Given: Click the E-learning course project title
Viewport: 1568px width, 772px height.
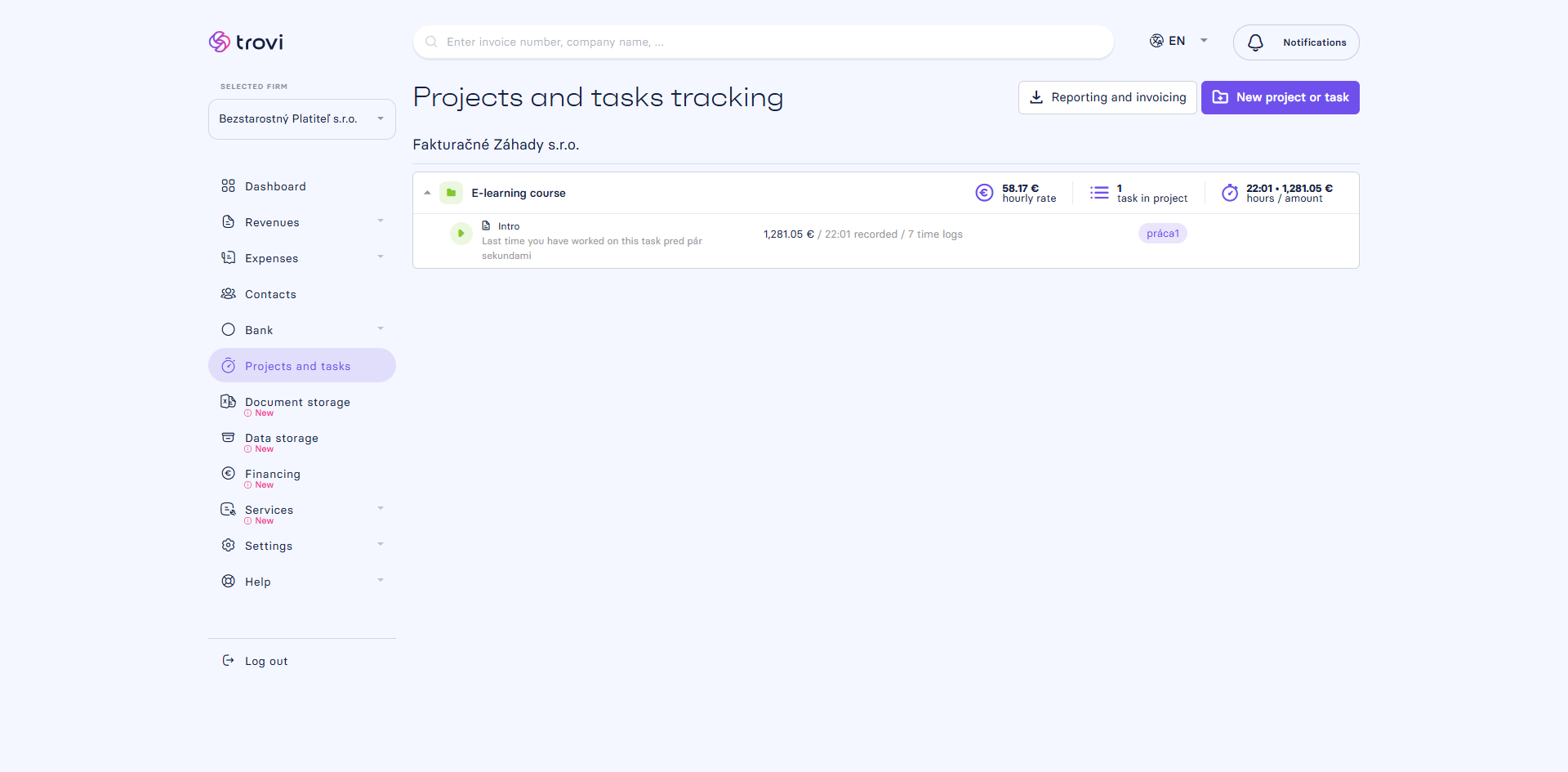Looking at the screenshot, I should pos(519,194).
